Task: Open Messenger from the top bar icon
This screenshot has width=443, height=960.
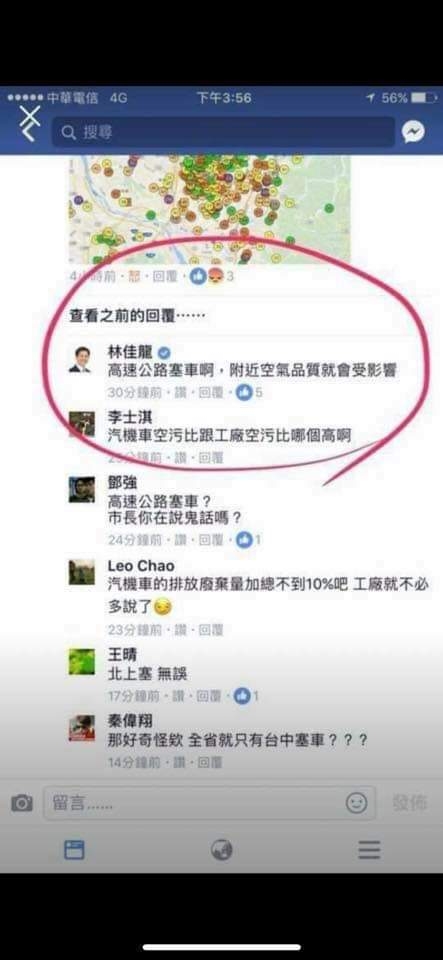Action: (413, 132)
